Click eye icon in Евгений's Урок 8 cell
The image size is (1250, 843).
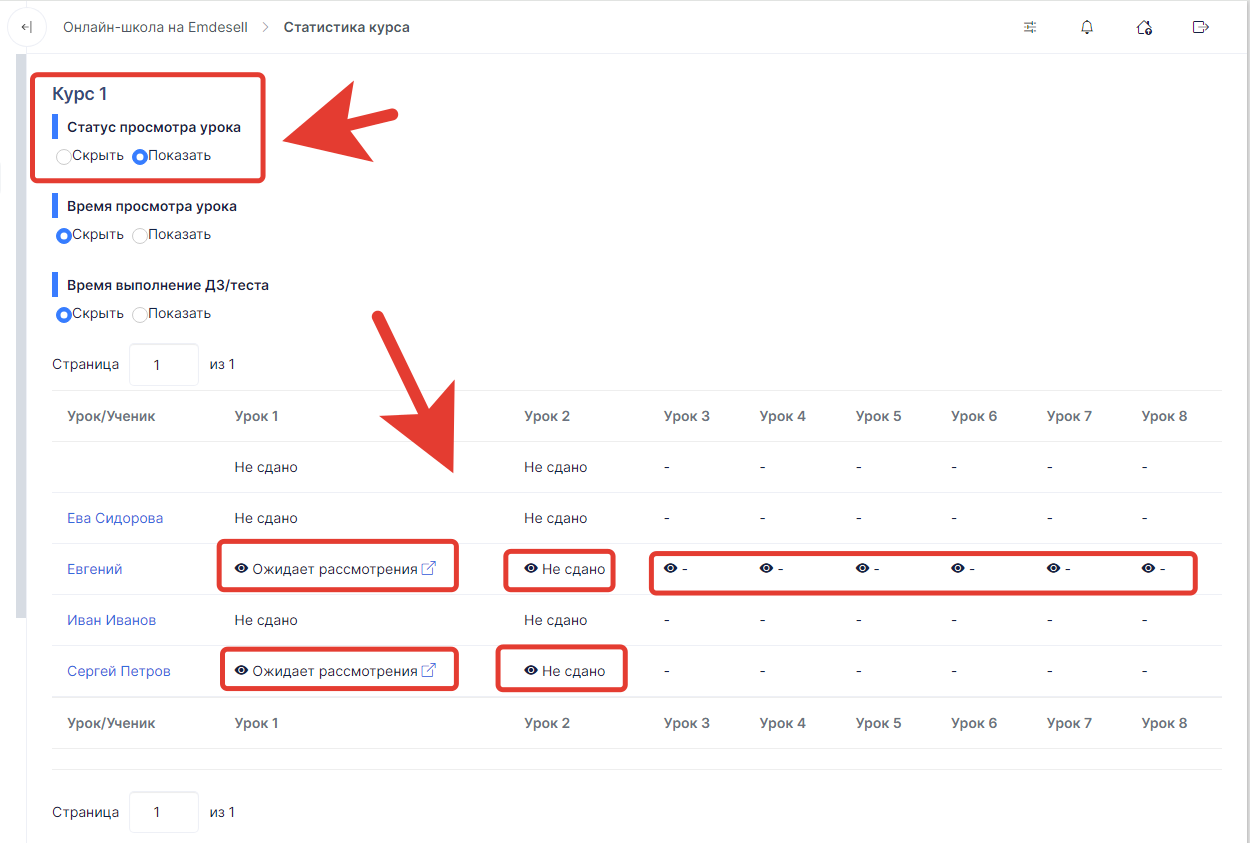click(x=1148, y=569)
